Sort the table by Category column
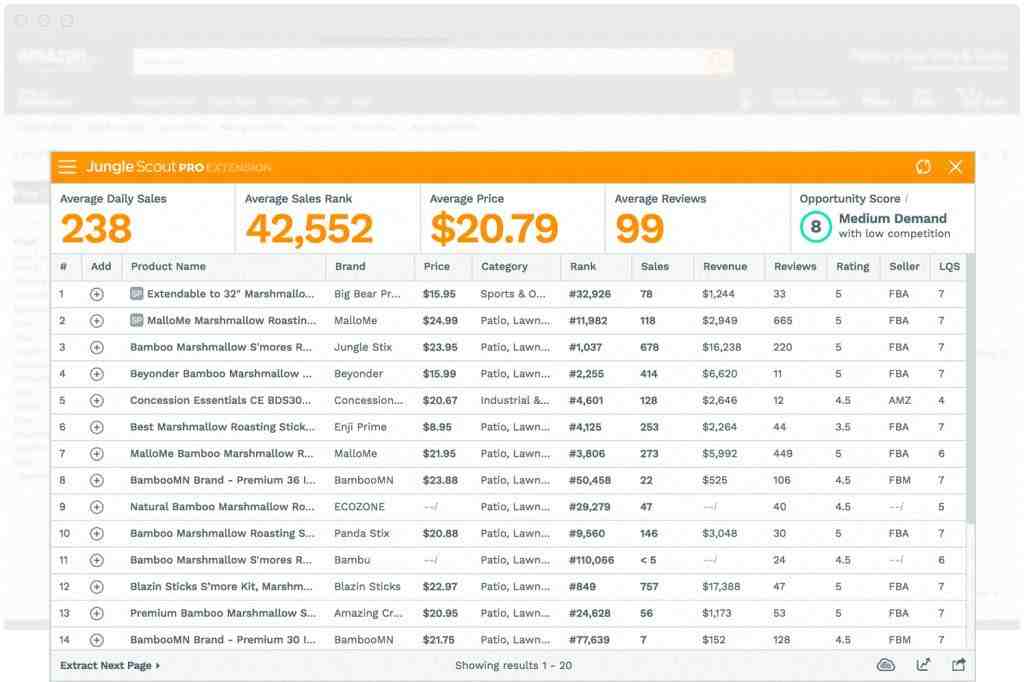Viewport: 1024px width, 682px height. click(x=504, y=267)
